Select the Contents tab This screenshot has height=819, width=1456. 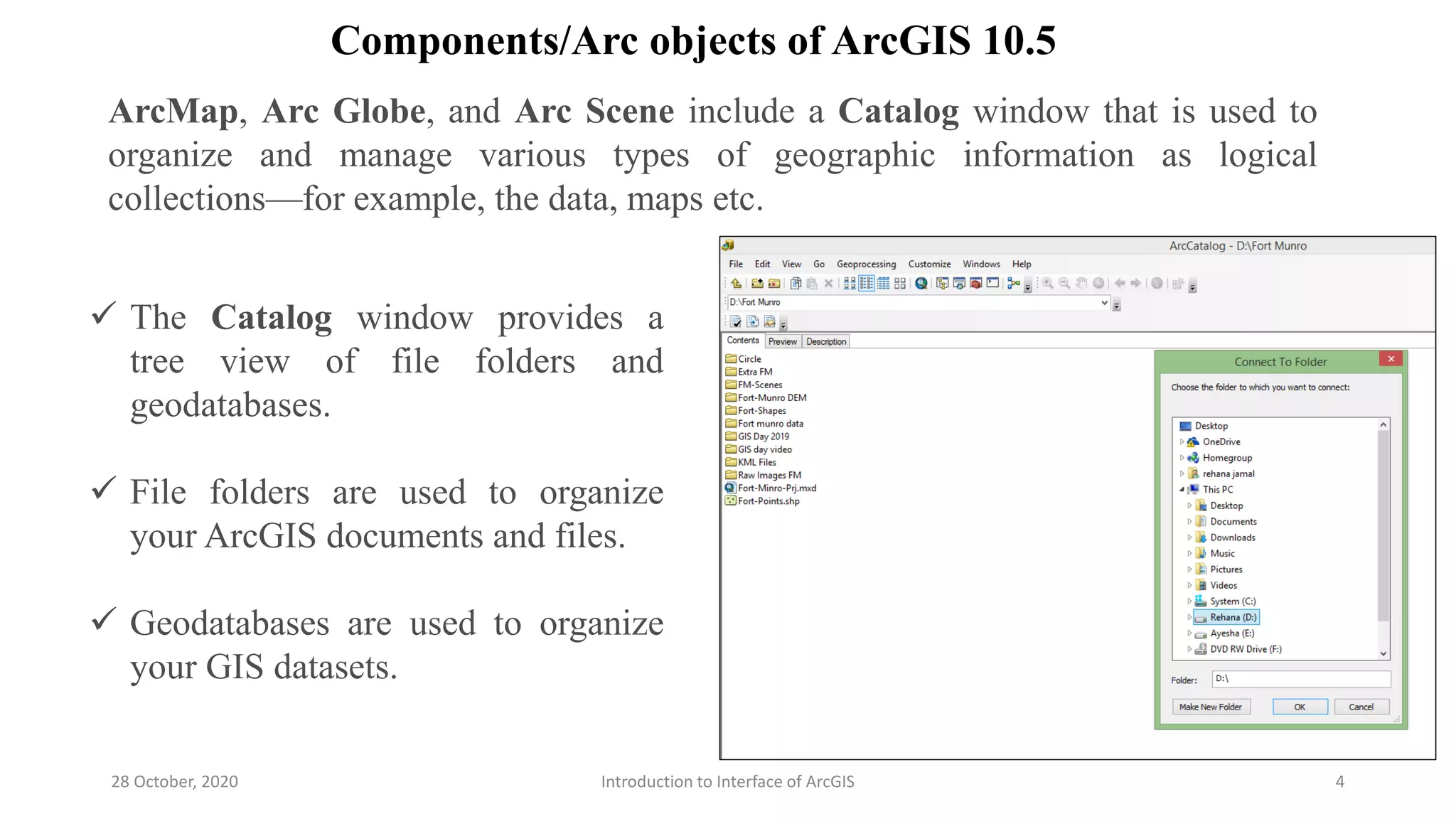click(x=743, y=341)
